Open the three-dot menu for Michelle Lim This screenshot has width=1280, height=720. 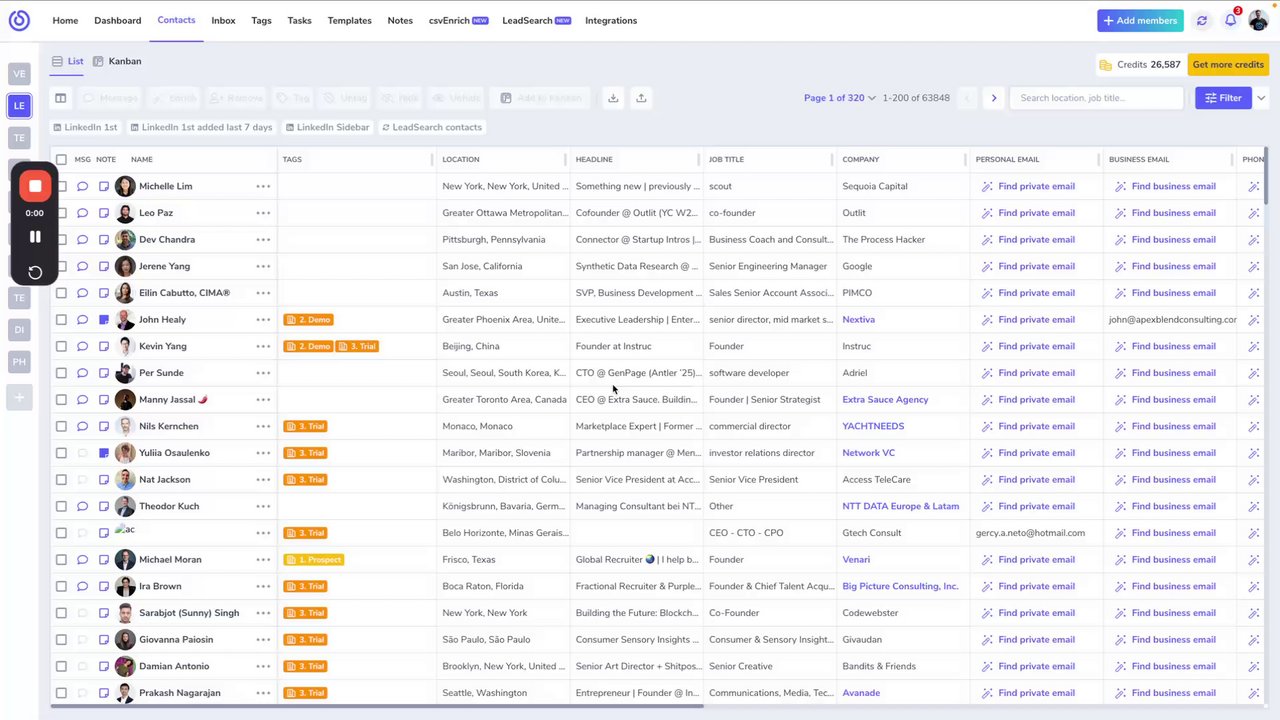click(263, 186)
